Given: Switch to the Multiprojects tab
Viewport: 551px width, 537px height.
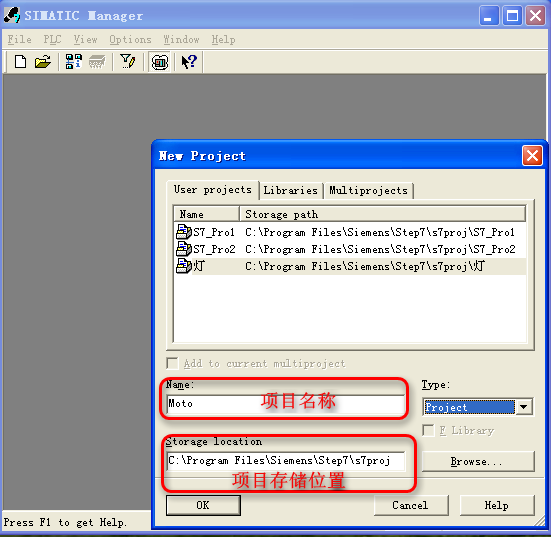Looking at the screenshot, I should [368, 190].
